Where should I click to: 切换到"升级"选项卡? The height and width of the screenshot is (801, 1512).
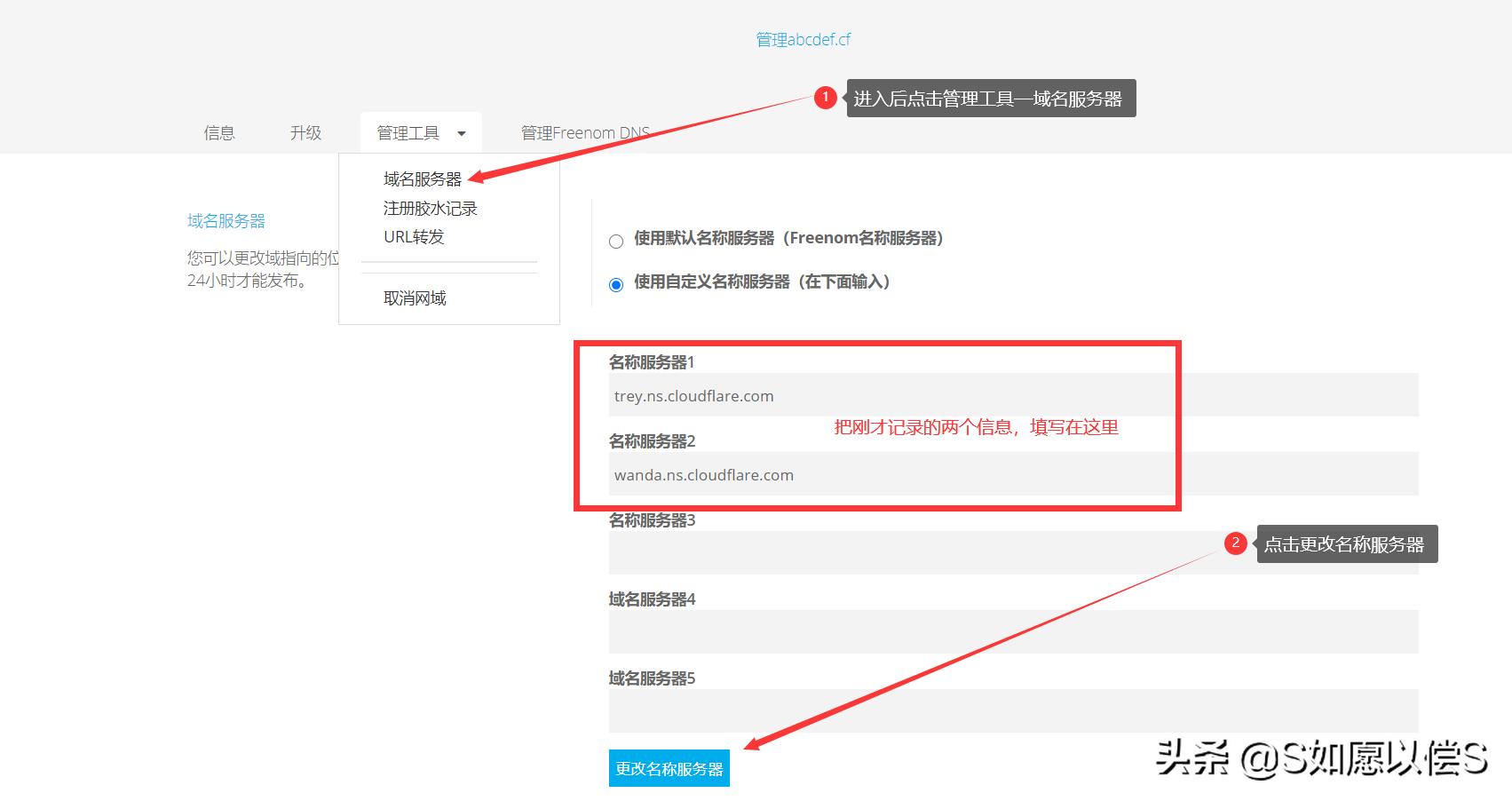[305, 132]
